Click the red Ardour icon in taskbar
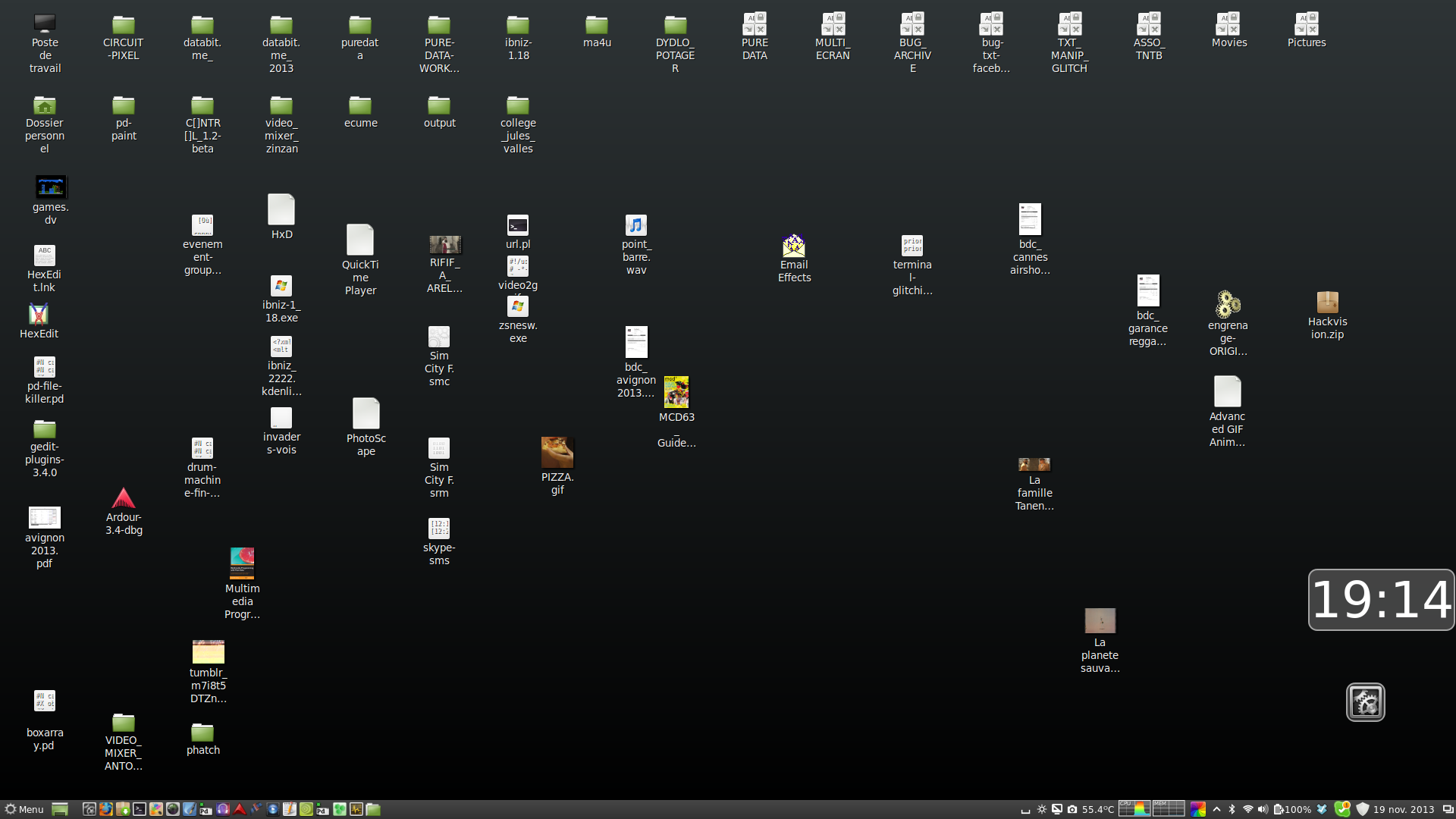 [x=240, y=809]
